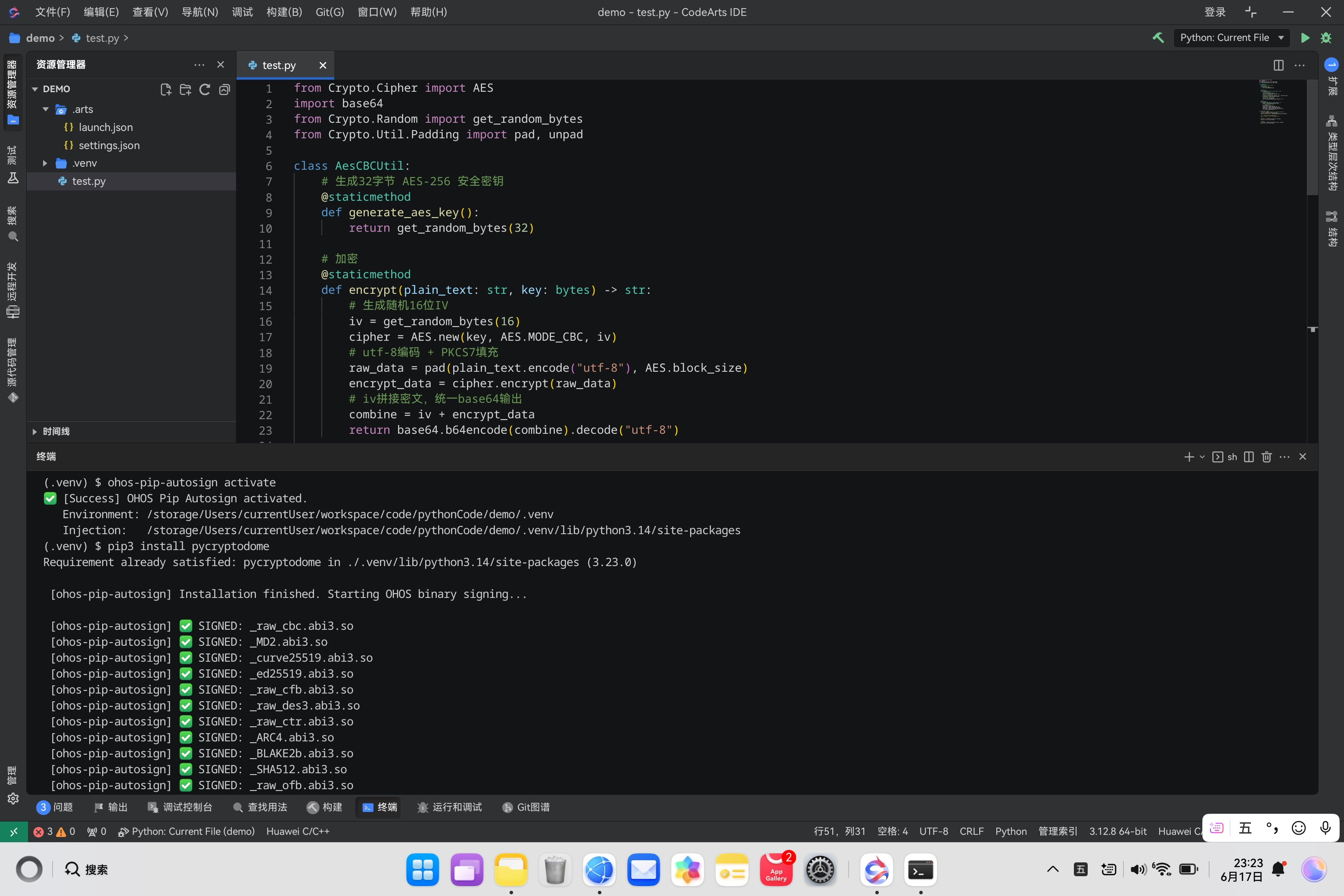Open Source Control view in activity bar
The image size is (1344, 896).
point(12,370)
